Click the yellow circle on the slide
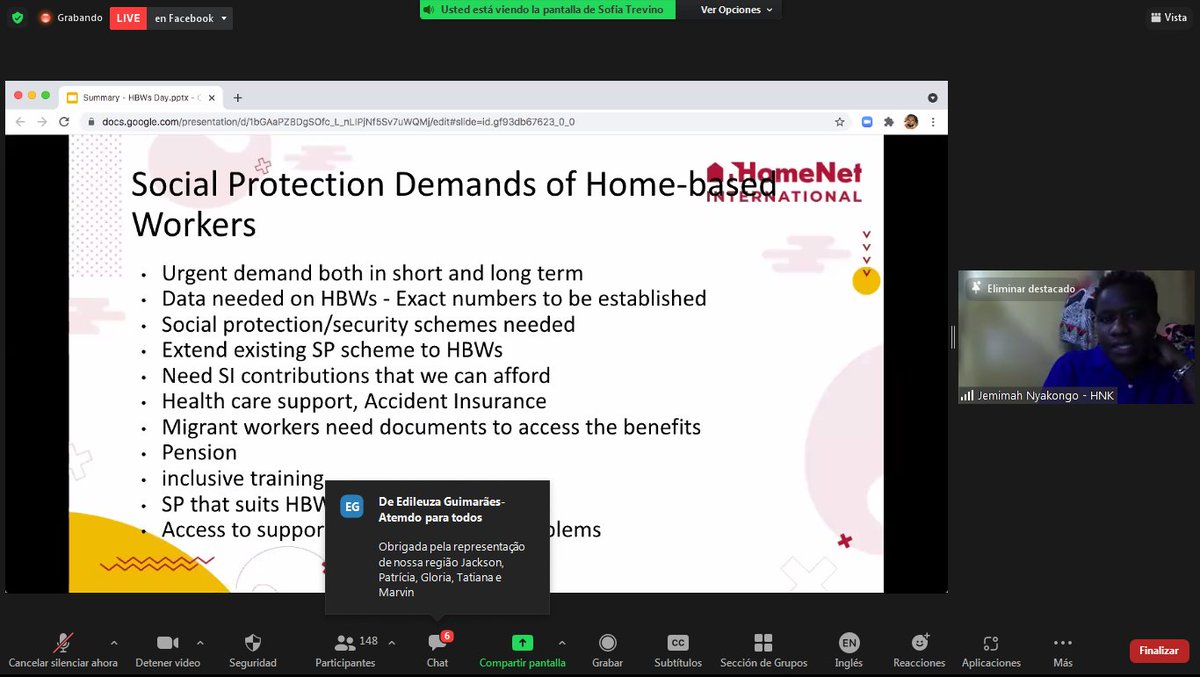The width and height of the screenshot is (1200, 677). (866, 281)
